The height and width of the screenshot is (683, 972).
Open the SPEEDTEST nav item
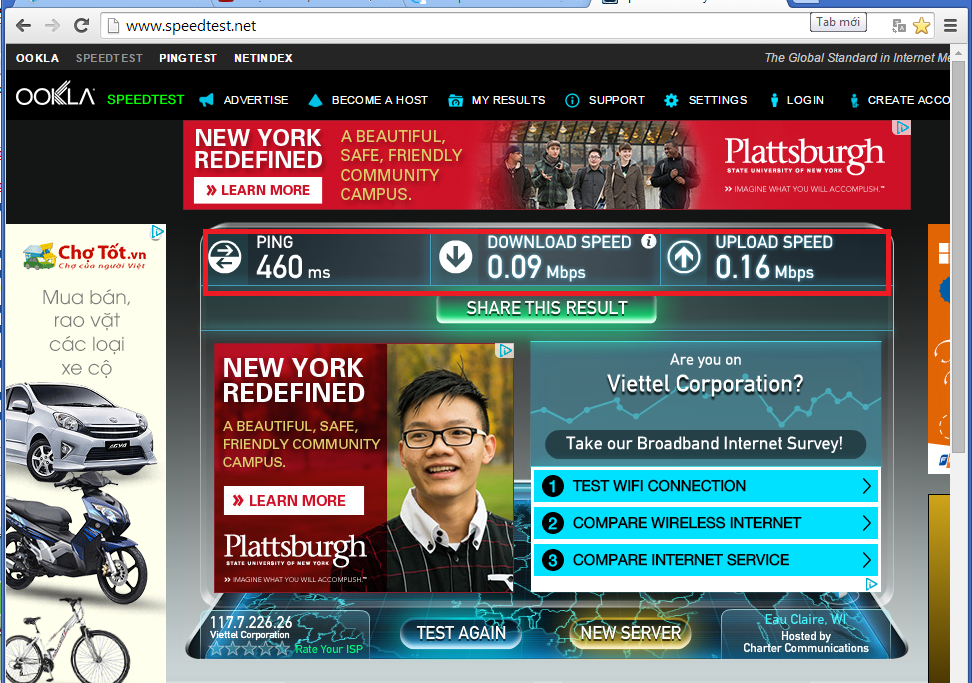(146, 100)
